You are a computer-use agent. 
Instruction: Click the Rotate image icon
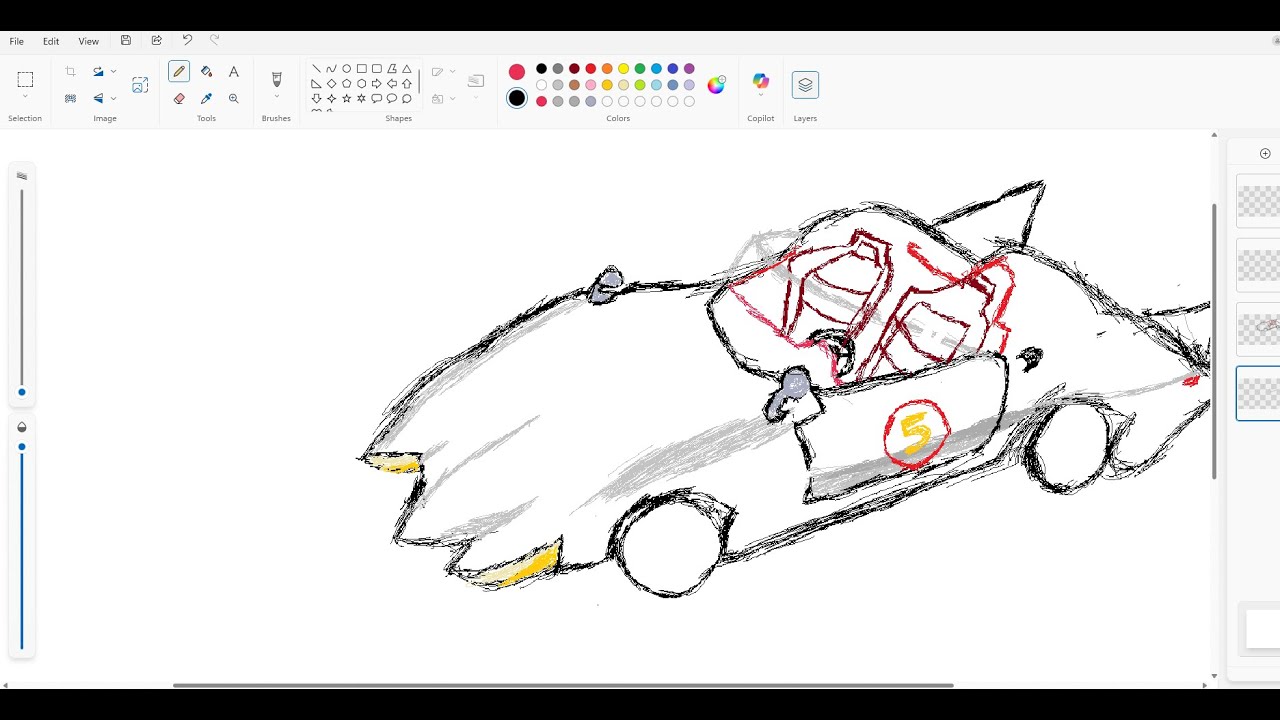coord(98,72)
